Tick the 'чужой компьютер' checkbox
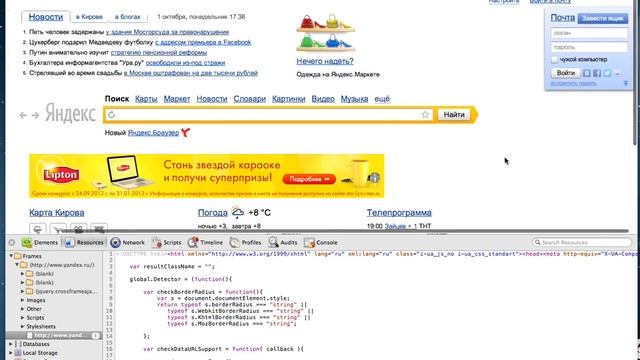This screenshot has height=360, width=640. click(x=554, y=60)
